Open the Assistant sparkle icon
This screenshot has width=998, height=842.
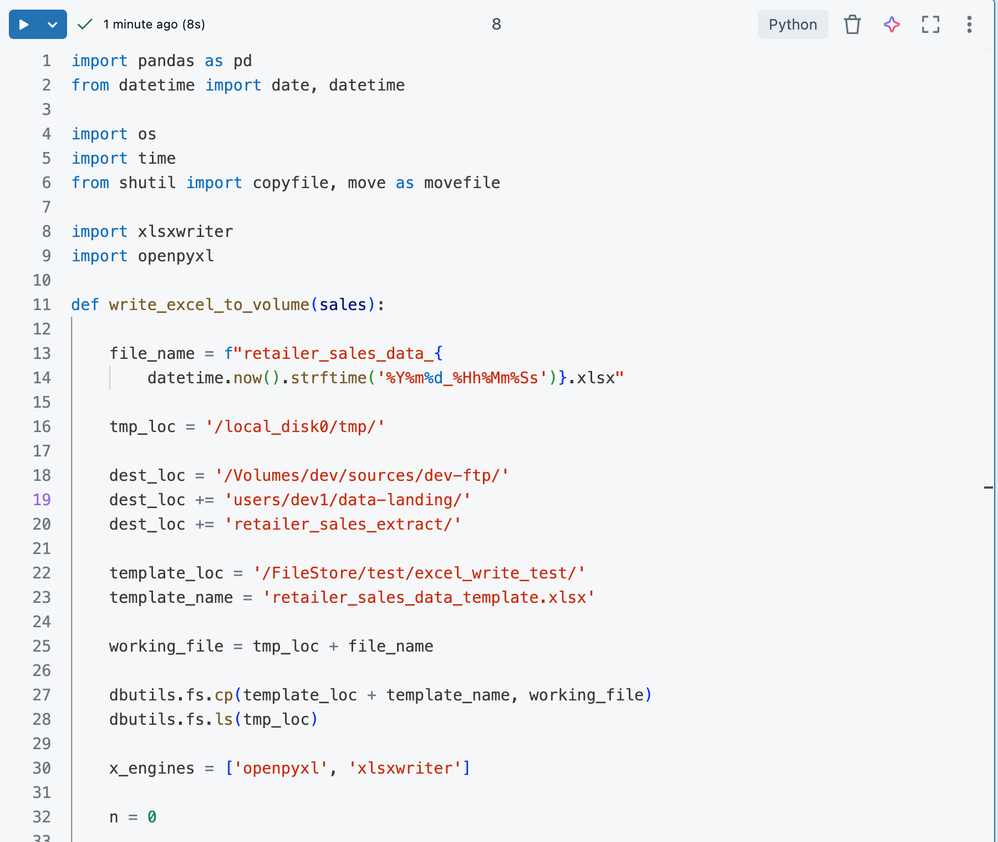pyautogui.click(x=891, y=24)
